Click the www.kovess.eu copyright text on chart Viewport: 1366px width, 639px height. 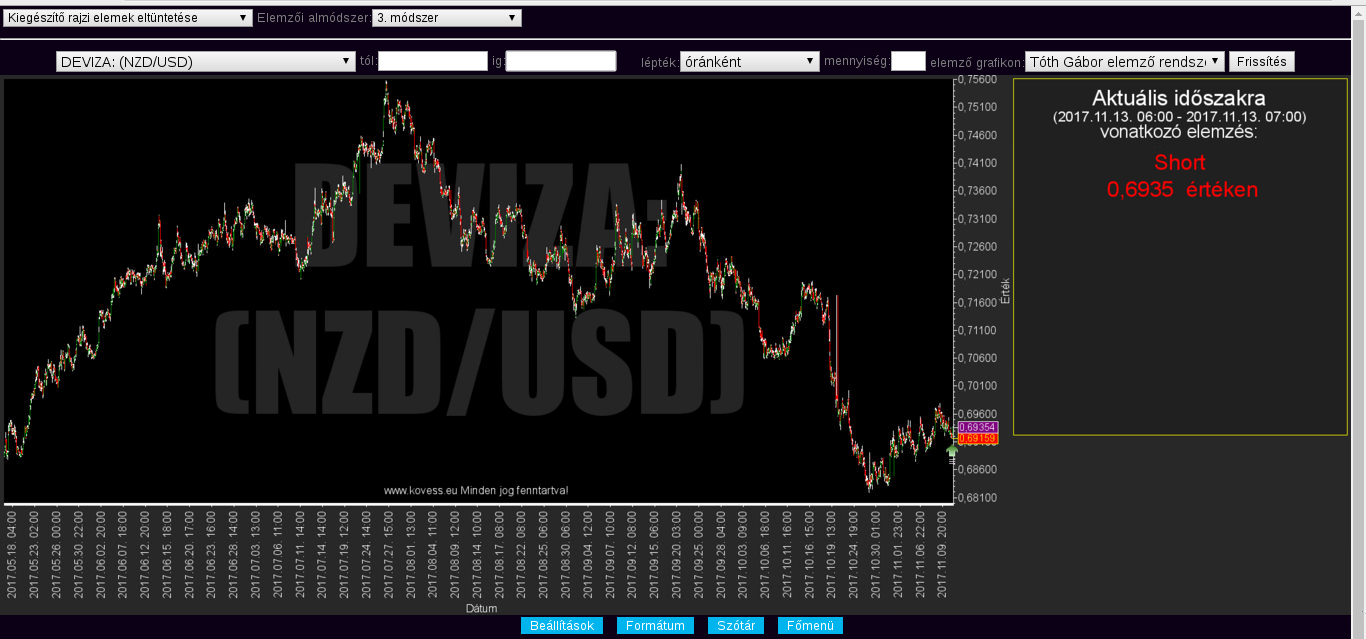(476, 490)
